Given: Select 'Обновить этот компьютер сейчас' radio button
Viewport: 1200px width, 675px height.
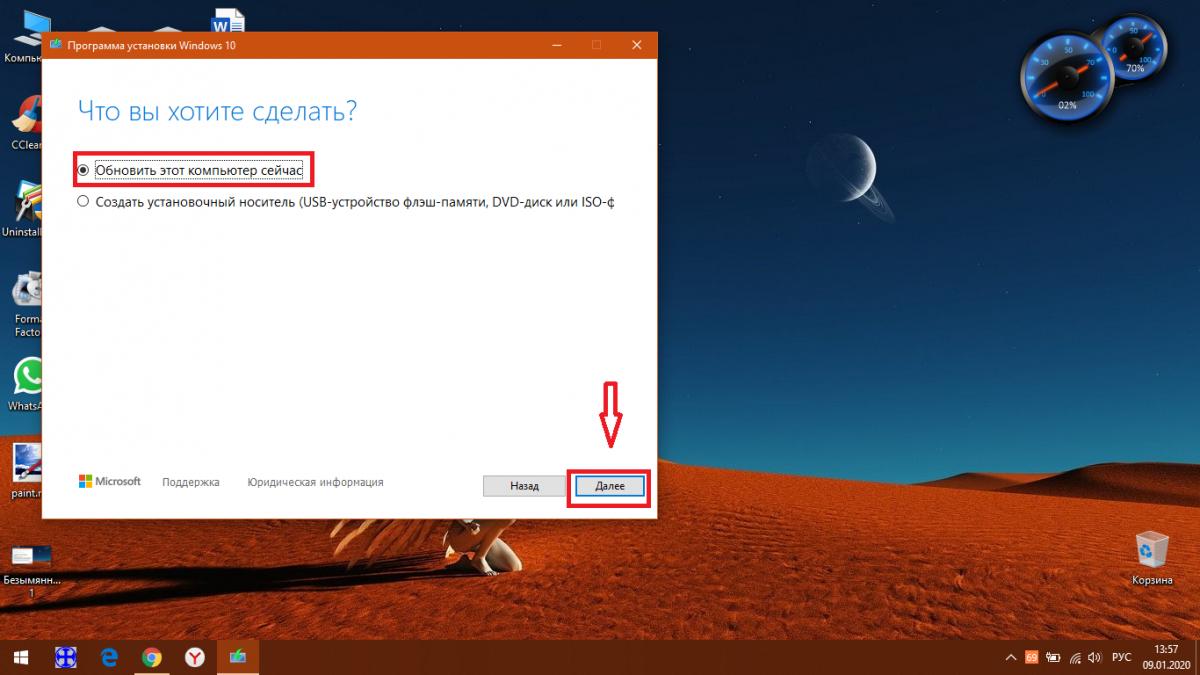Looking at the screenshot, I should coord(83,170).
